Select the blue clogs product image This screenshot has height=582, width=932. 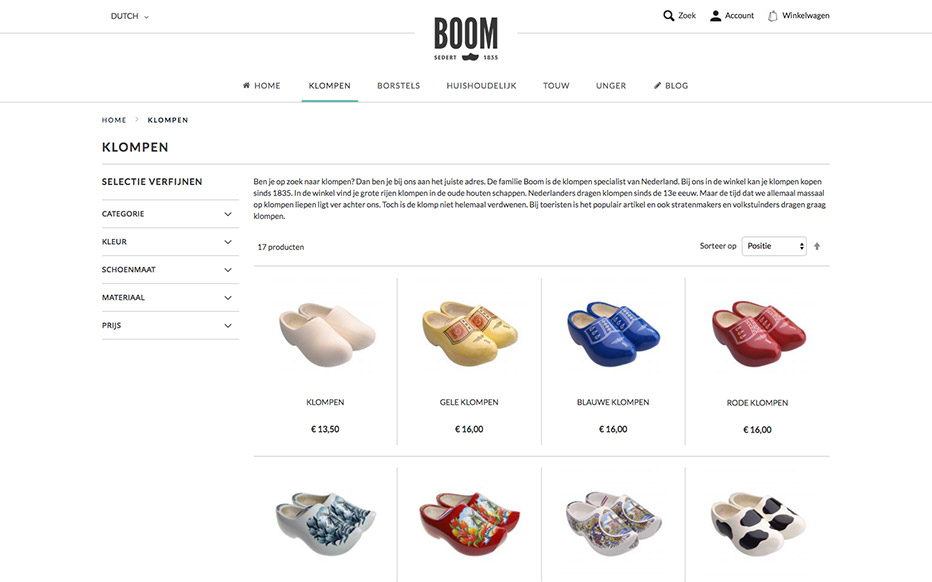point(613,333)
